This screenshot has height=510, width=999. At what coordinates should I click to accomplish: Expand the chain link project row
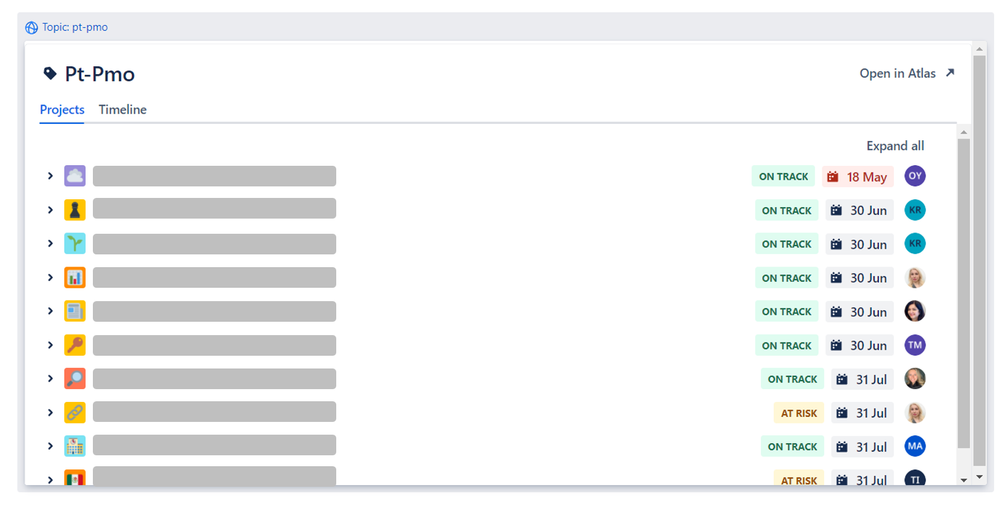[x=50, y=412]
